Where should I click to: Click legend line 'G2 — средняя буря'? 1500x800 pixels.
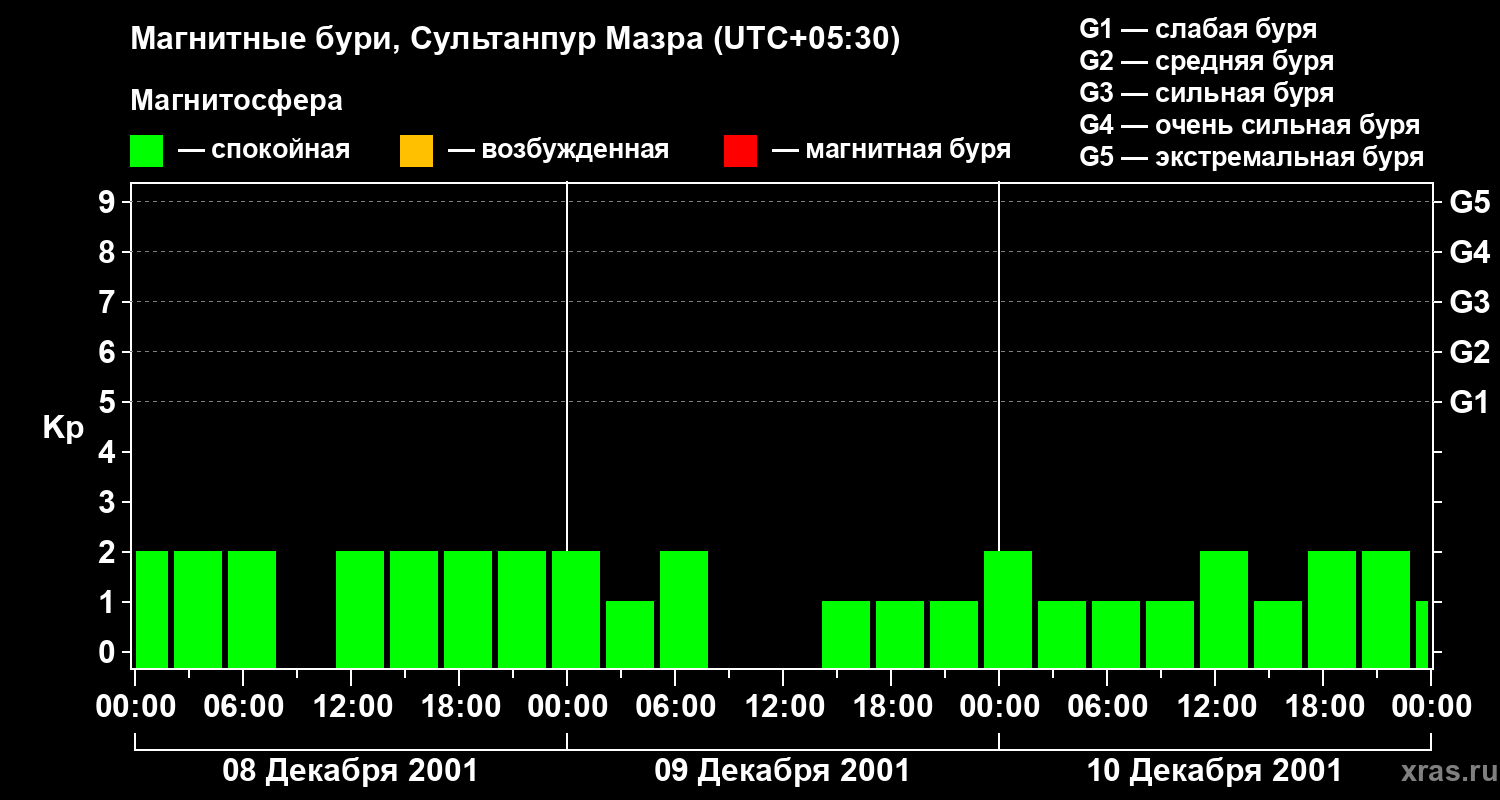pyautogui.click(x=1207, y=61)
